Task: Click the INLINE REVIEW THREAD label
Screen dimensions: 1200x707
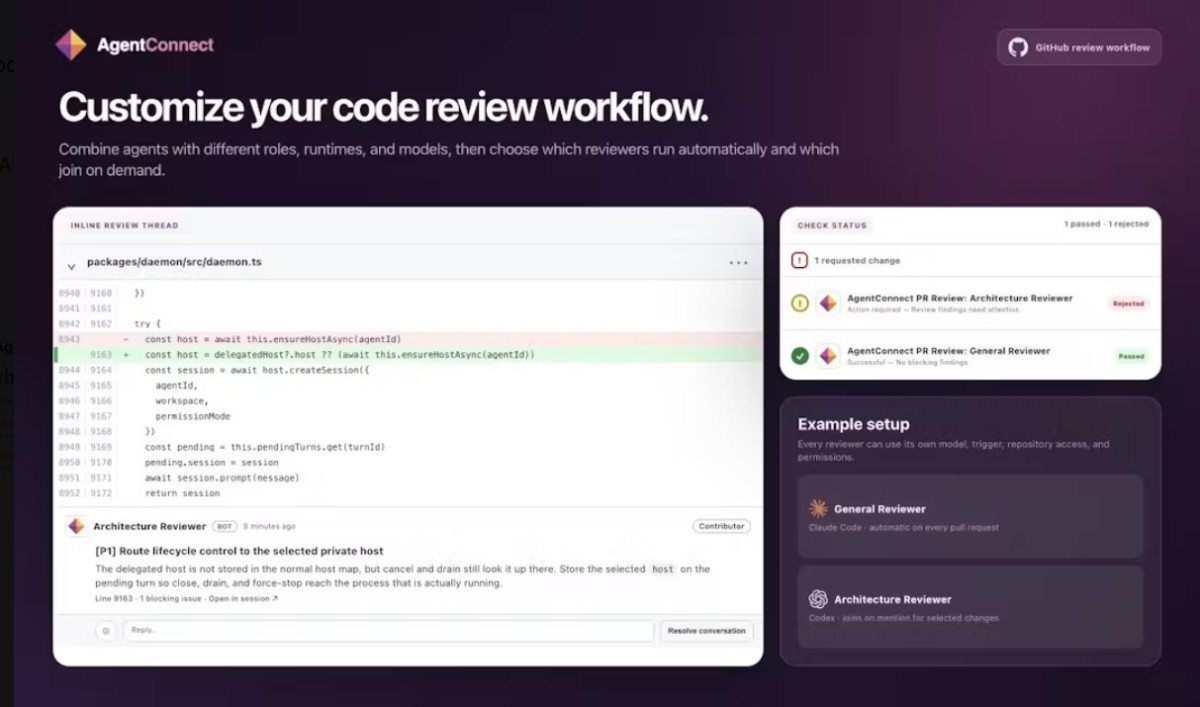Action: point(124,226)
